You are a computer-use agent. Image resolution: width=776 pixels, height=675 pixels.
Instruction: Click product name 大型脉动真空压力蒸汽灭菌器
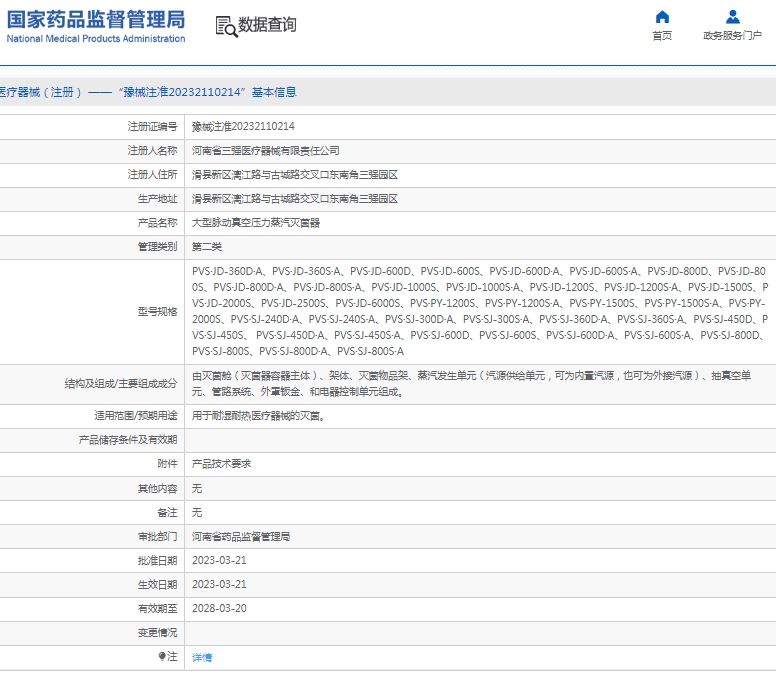tap(256, 223)
